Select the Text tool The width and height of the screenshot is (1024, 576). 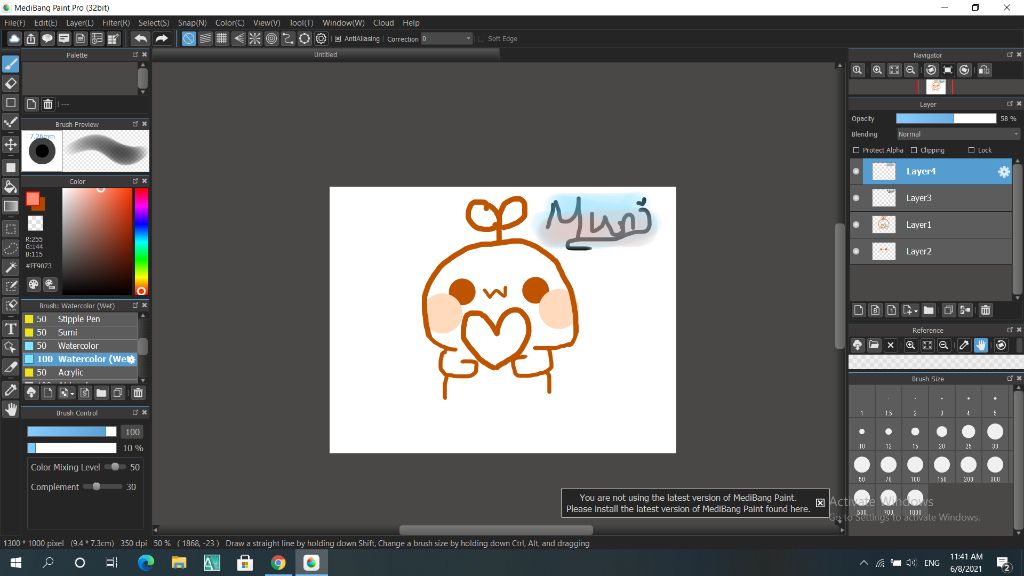coord(10,328)
